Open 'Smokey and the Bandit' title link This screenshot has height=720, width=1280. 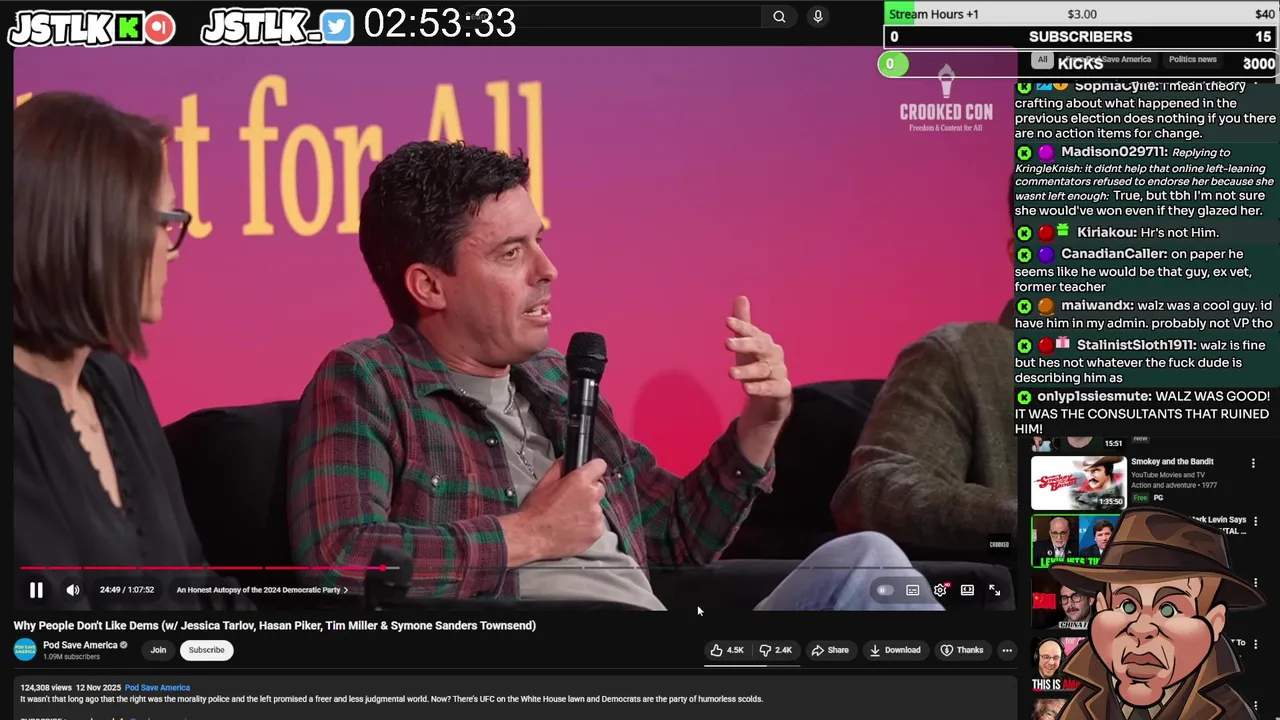1172,462
